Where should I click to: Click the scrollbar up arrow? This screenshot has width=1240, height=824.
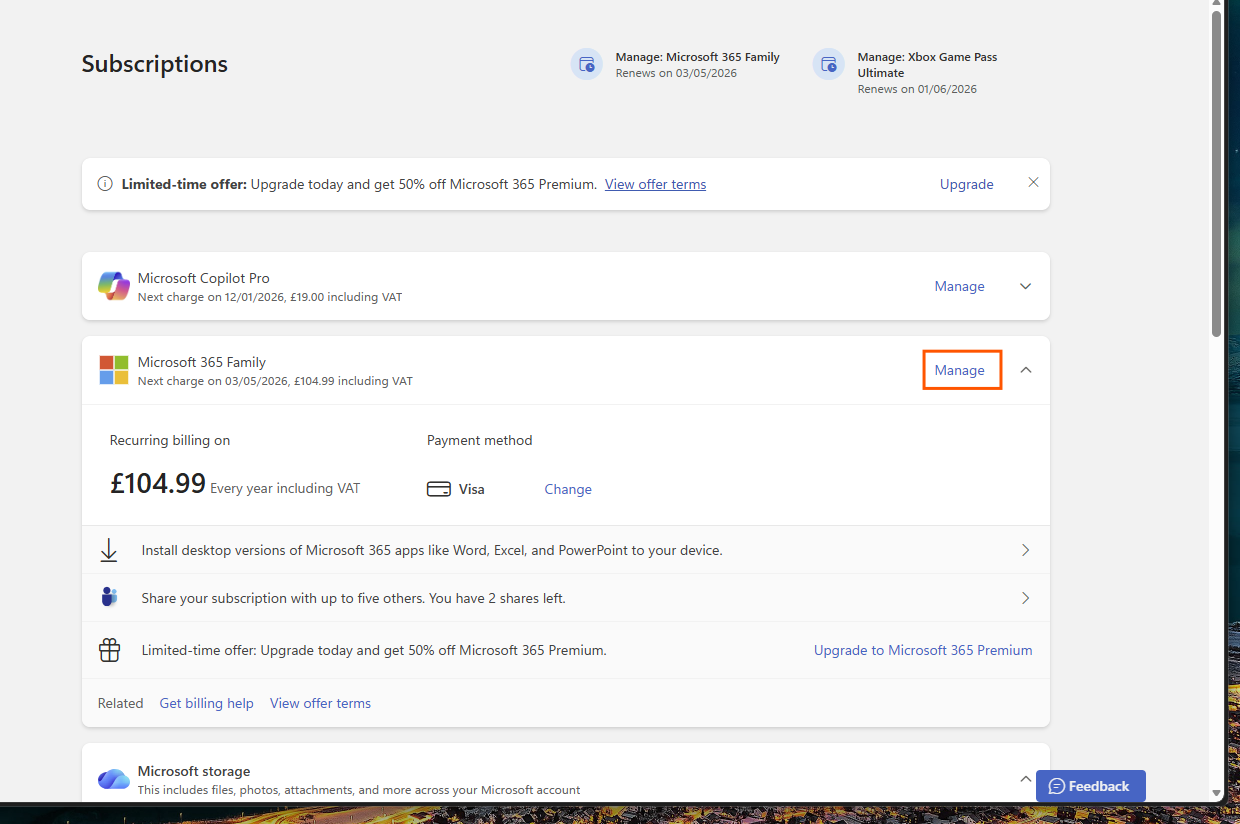[1216, 5]
